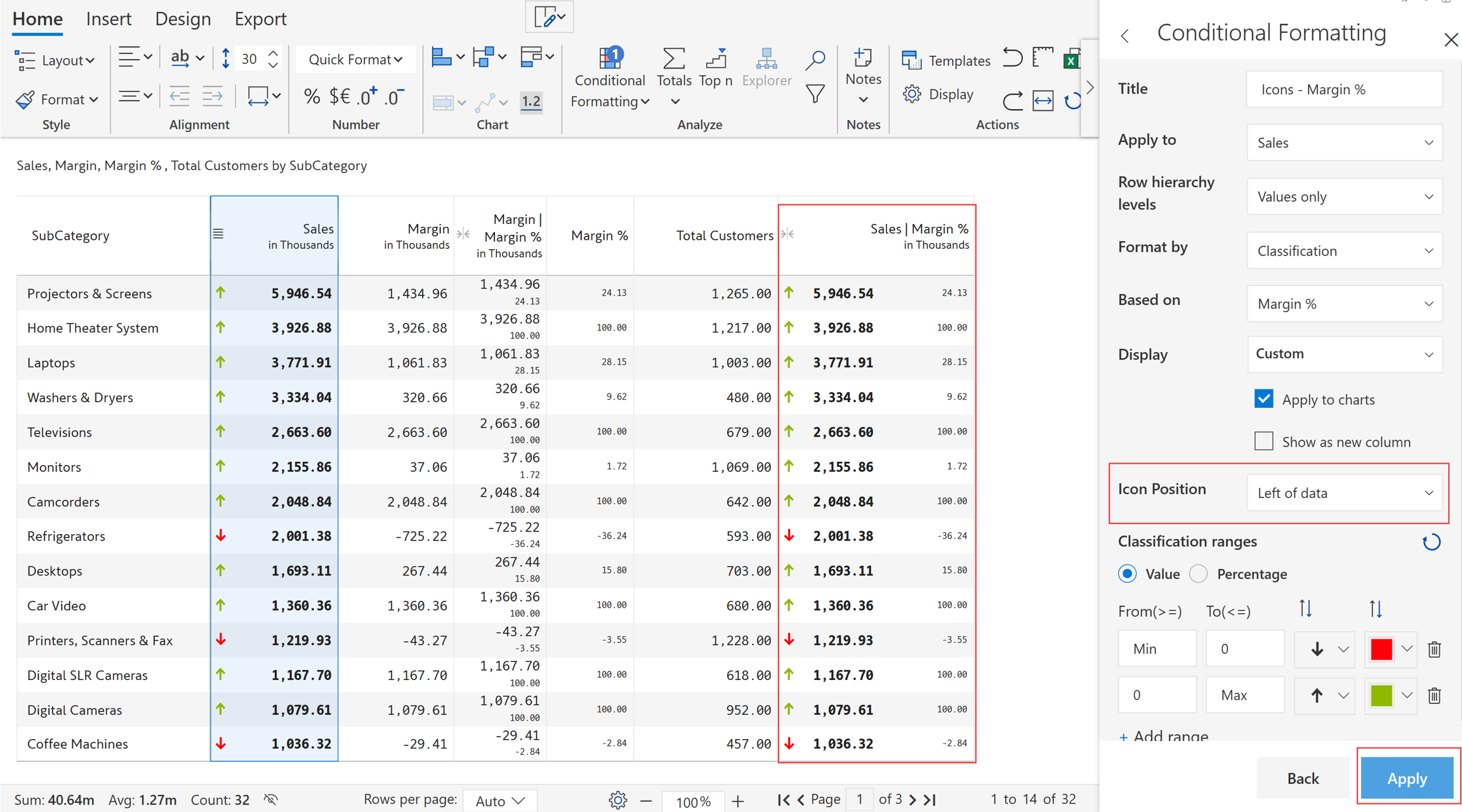This screenshot has height=812, width=1462.
Task: Click the Back button
Action: (1302, 778)
